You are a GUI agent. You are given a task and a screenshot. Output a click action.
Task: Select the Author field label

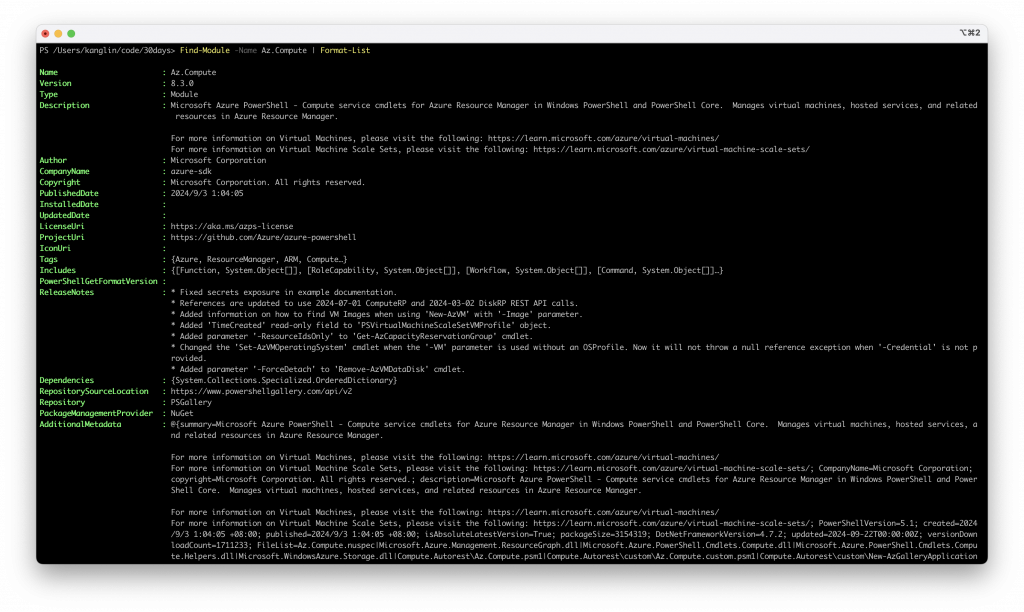53,160
